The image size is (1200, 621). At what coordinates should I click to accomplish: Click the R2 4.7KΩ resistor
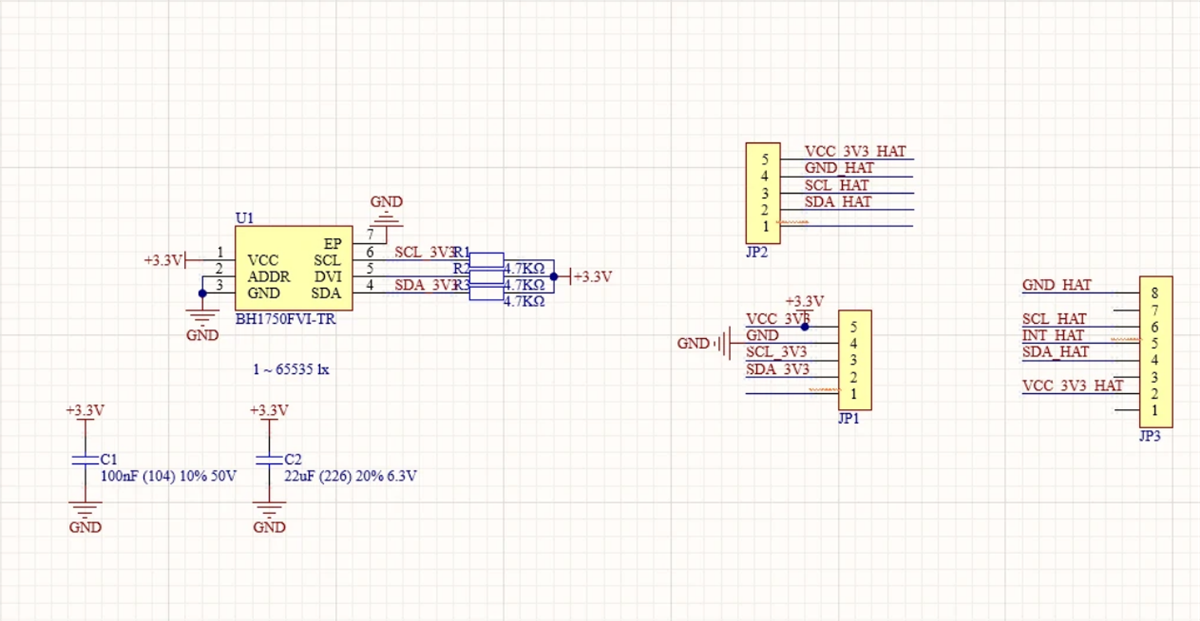(488, 276)
